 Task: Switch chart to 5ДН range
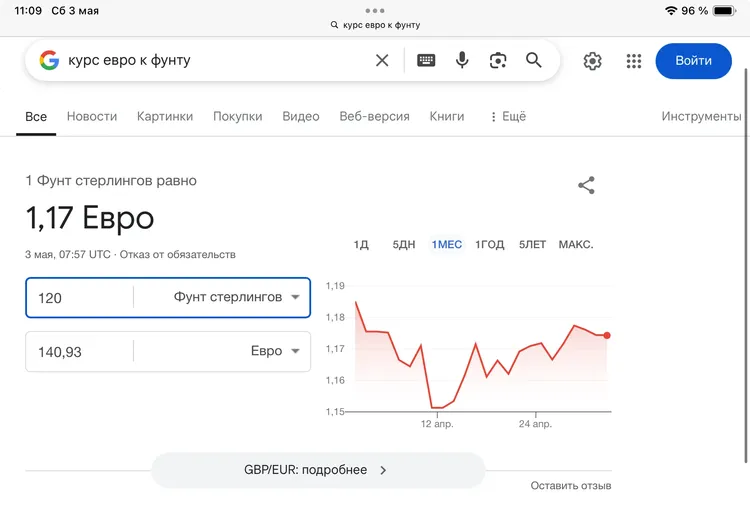click(x=404, y=245)
